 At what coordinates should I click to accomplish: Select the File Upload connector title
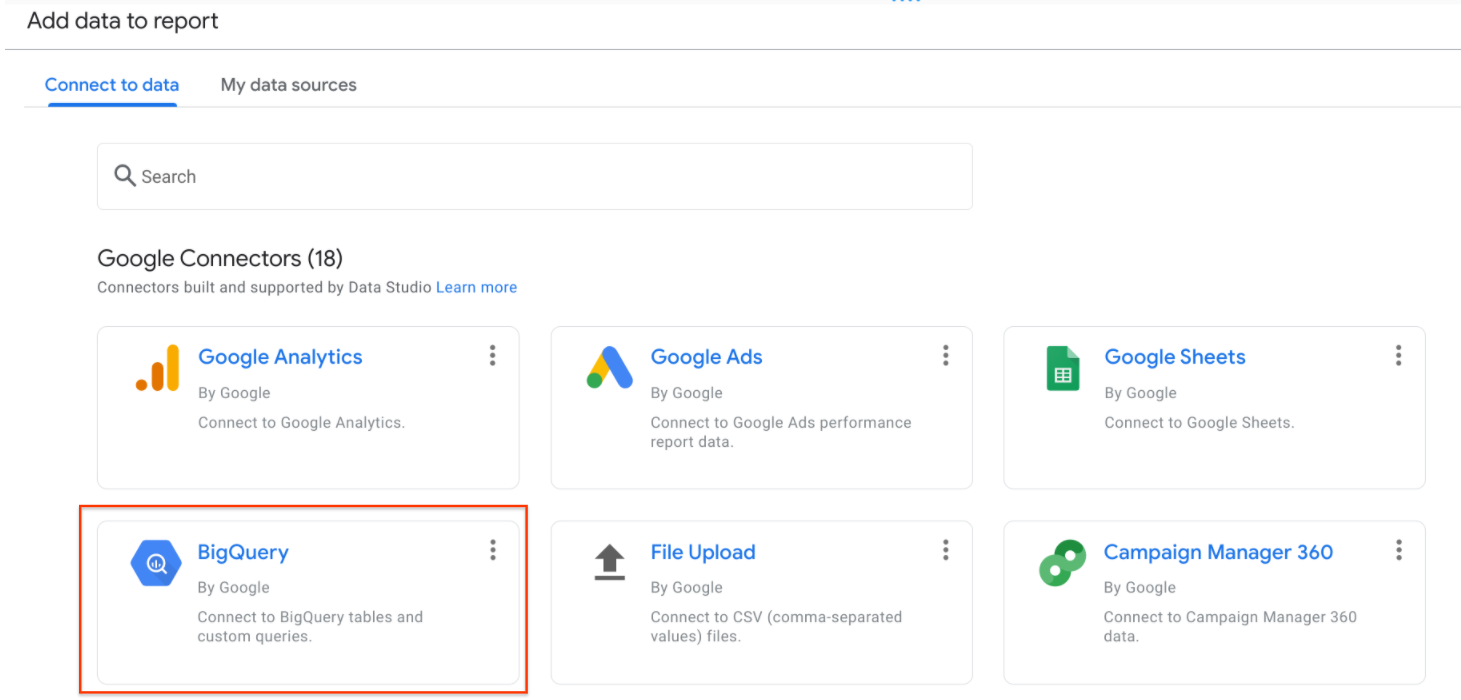pos(703,552)
